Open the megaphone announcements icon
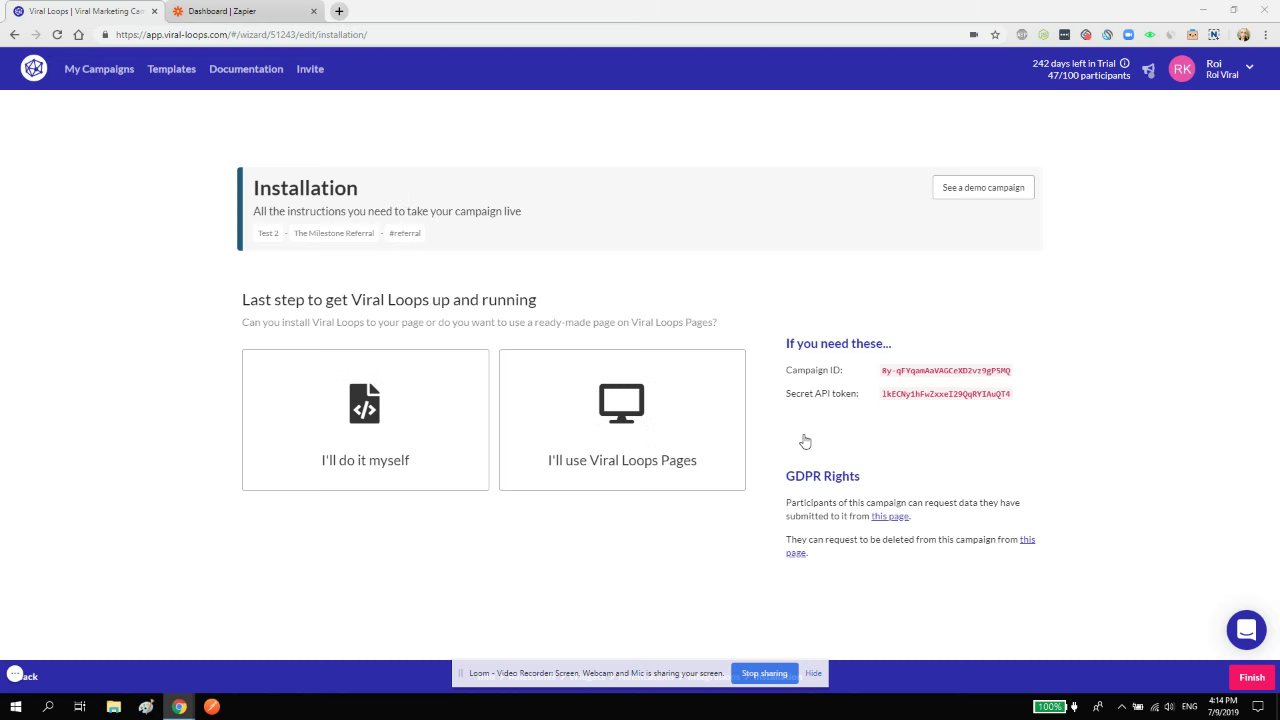Screen dimensions: 1280x720 click(x=1148, y=69)
